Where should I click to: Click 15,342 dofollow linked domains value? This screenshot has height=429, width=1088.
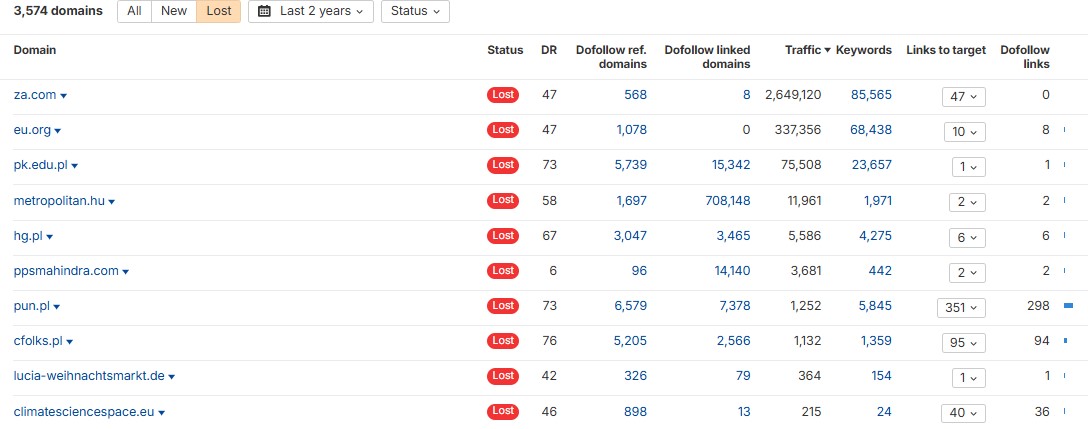pos(731,165)
